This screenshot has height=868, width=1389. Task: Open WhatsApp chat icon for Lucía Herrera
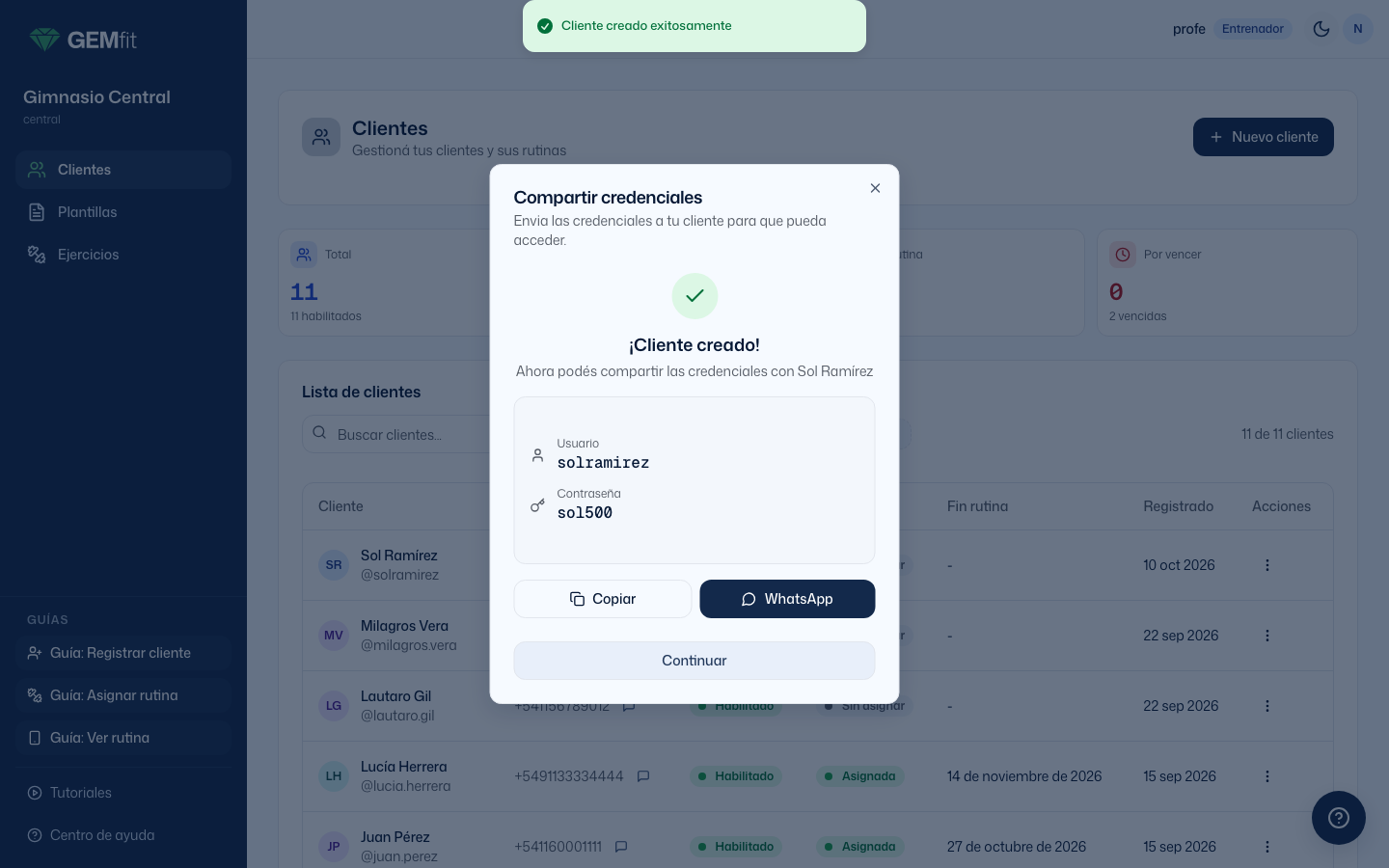point(643,776)
